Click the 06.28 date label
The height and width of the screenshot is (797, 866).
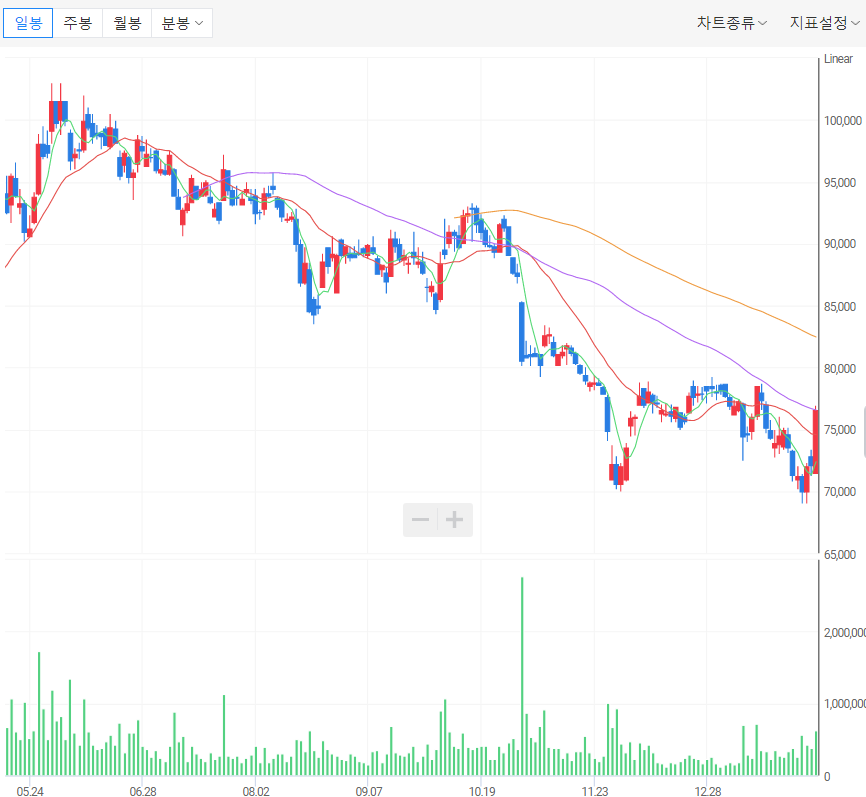coord(142,791)
